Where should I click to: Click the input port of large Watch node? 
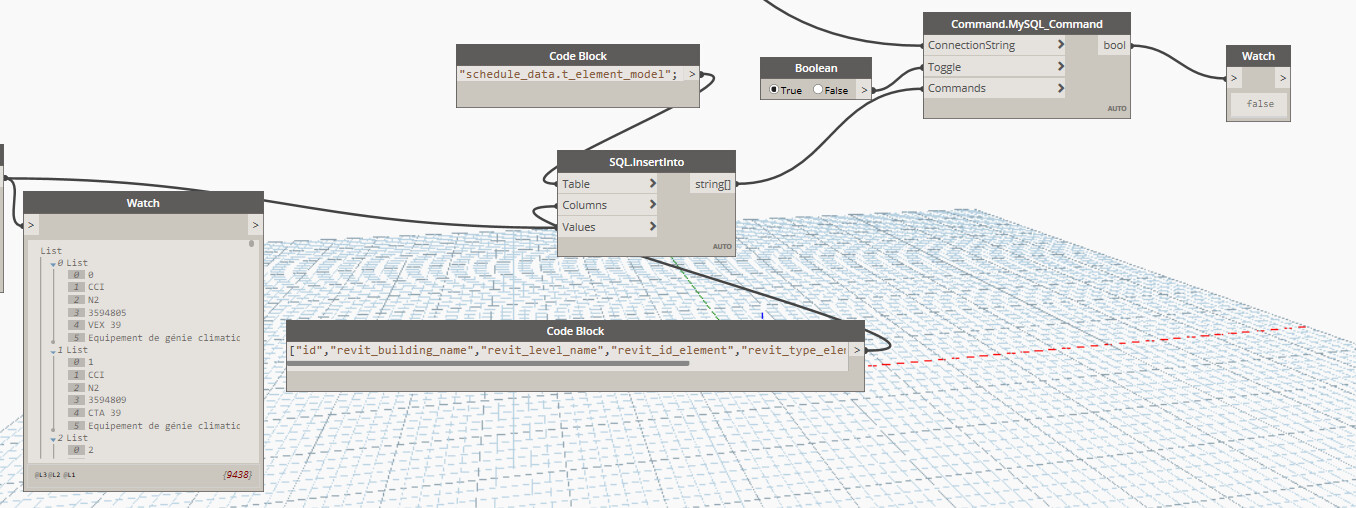(31, 225)
